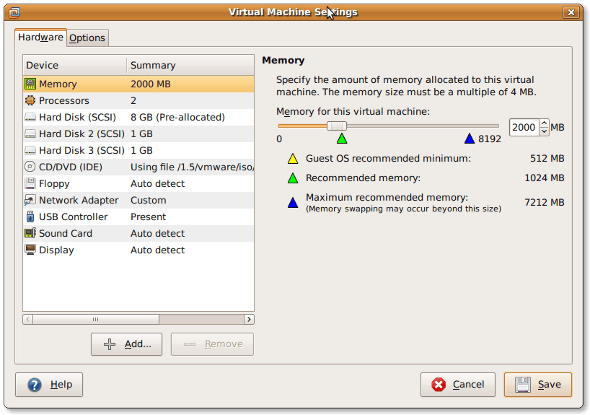
Task: Select the 'Hard Disk (SCSI)' row label
Action: pos(78,117)
